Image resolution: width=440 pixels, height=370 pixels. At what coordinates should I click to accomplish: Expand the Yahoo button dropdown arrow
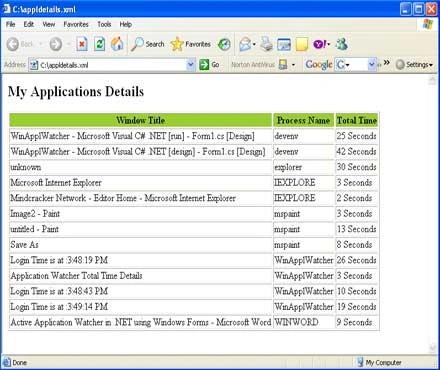click(329, 44)
